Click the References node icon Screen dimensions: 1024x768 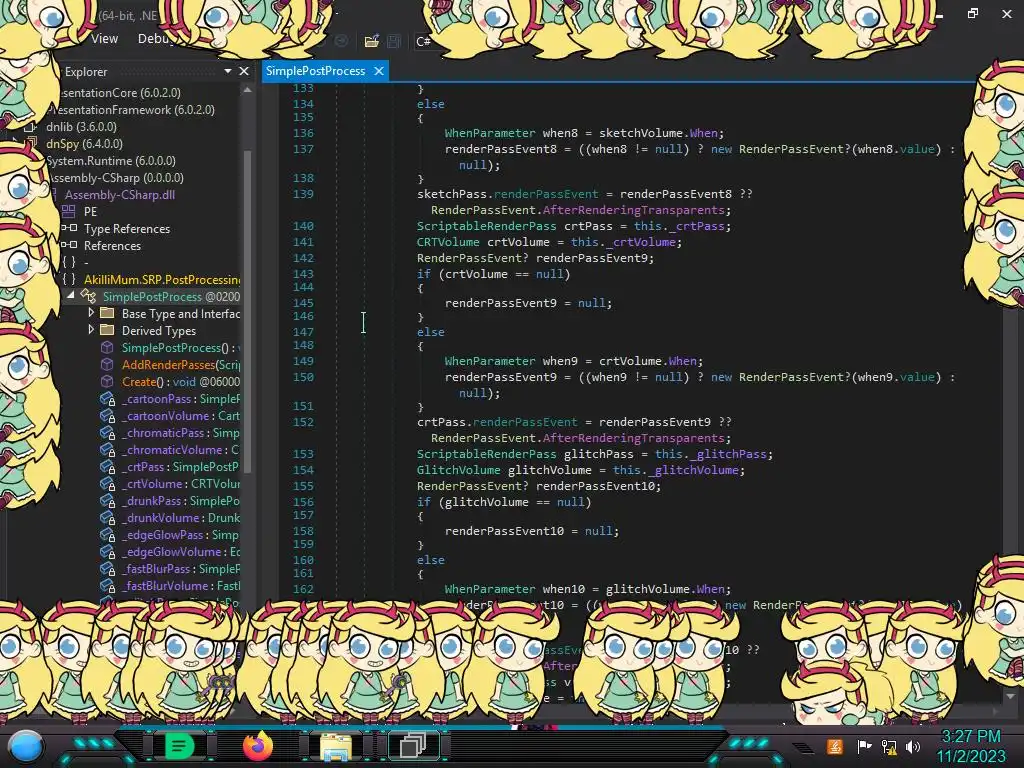coord(69,246)
